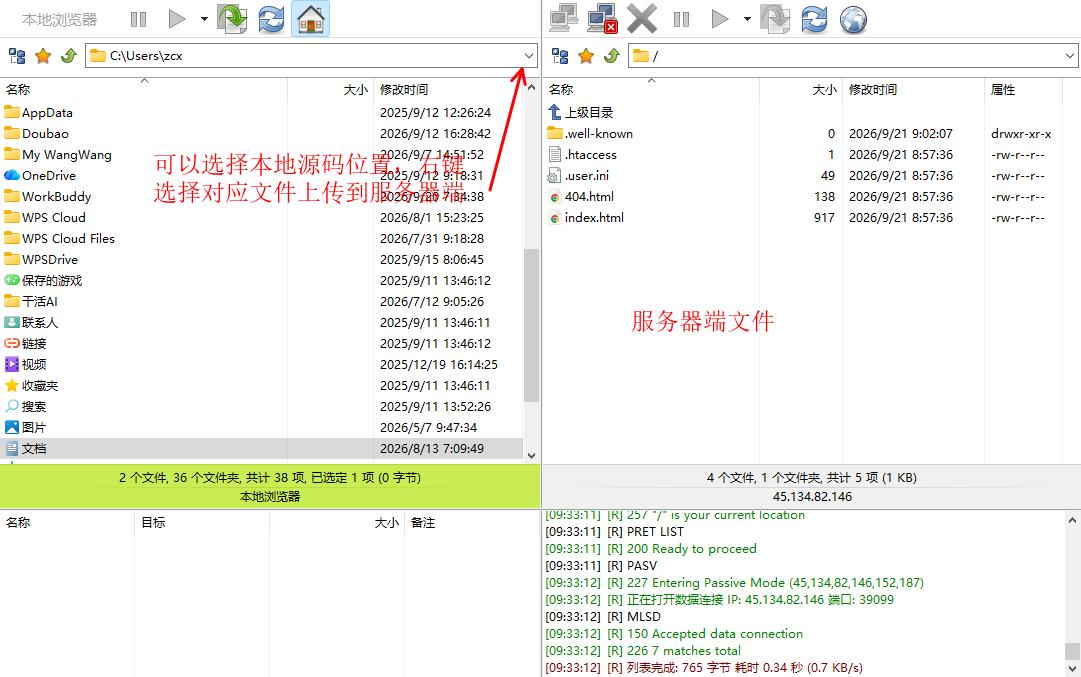This screenshot has width=1081, height=677.
Task: Click the server transfer files icon
Action: (x=775, y=19)
